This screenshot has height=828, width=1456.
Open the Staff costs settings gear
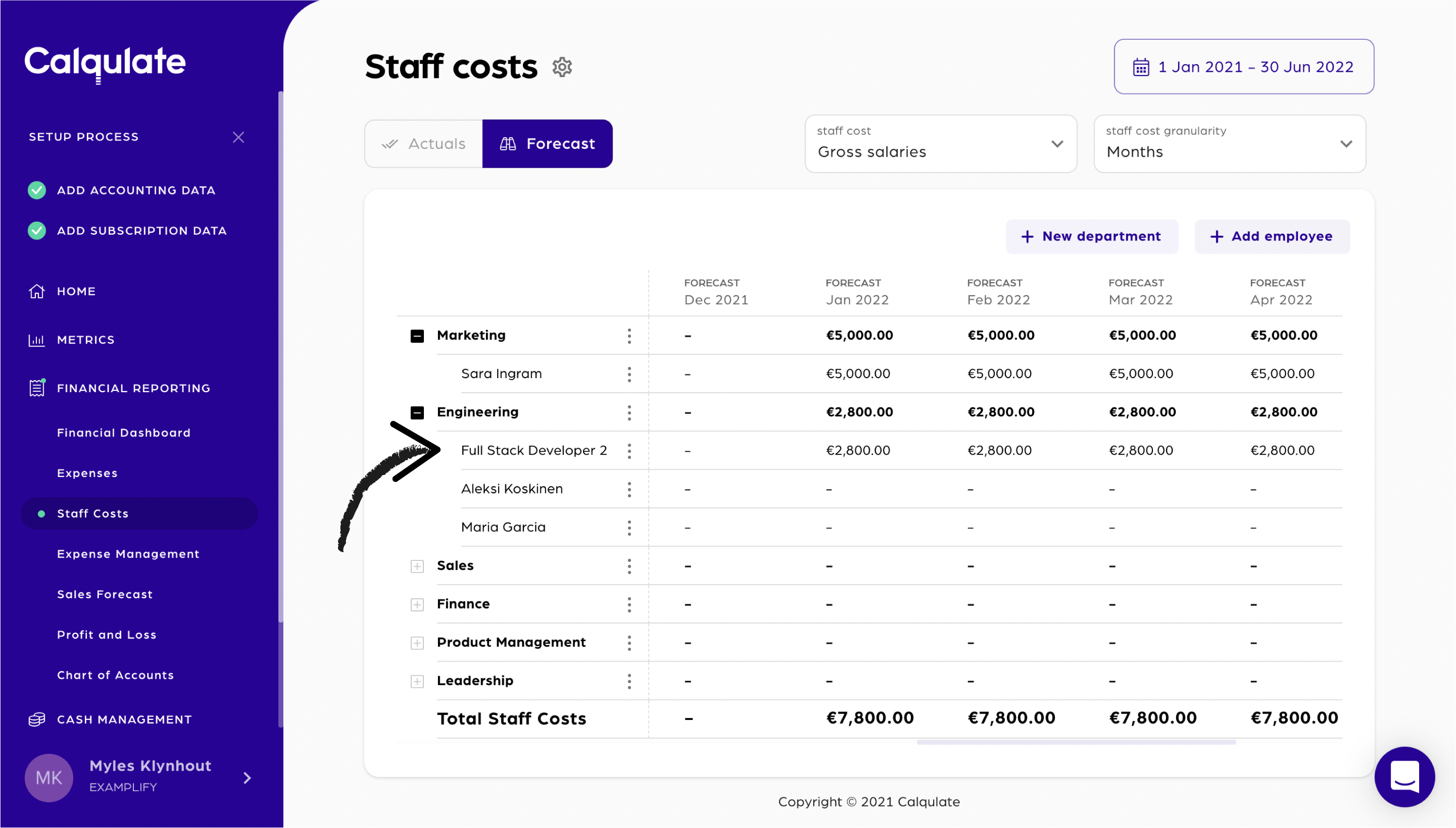click(562, 67)
